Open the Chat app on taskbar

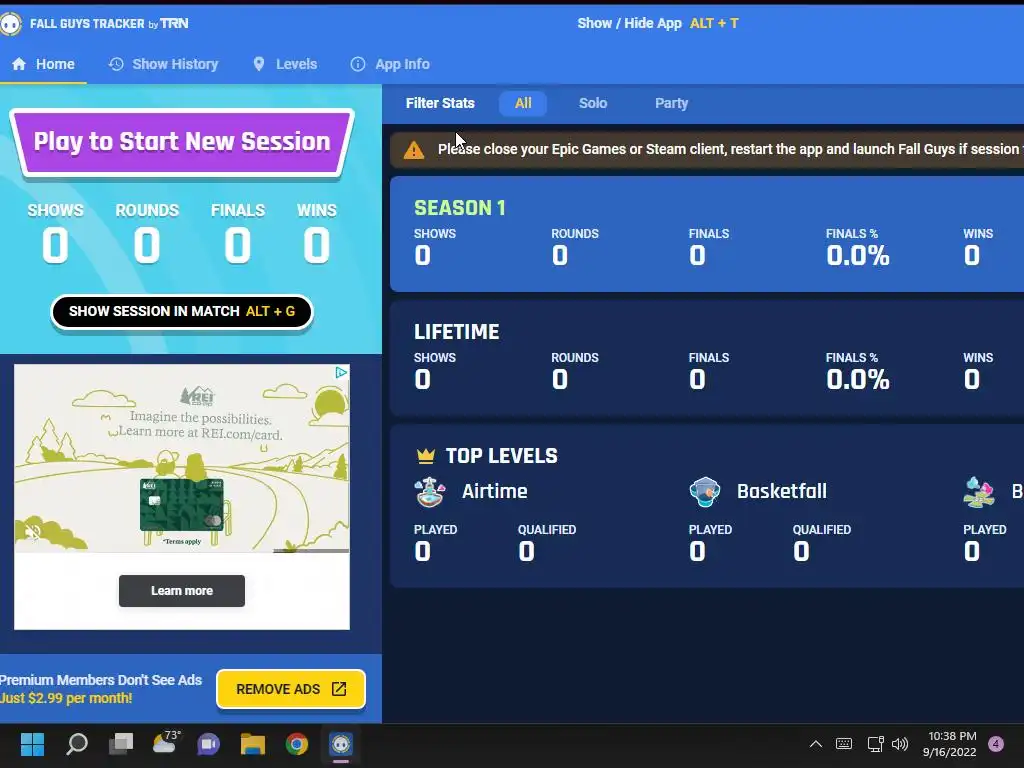(x=209, y=744)
